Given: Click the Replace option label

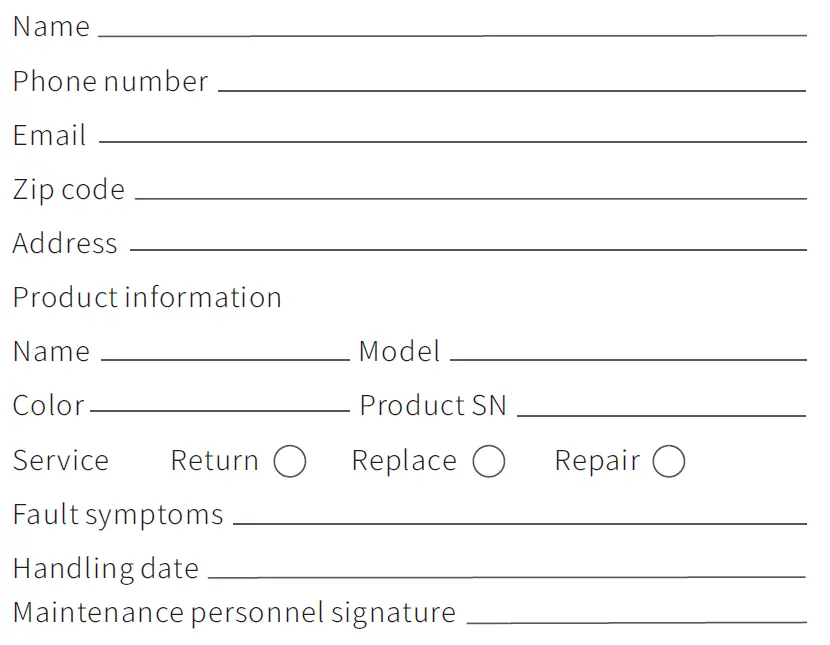Looking at the screenshot, I should [403, 461].
